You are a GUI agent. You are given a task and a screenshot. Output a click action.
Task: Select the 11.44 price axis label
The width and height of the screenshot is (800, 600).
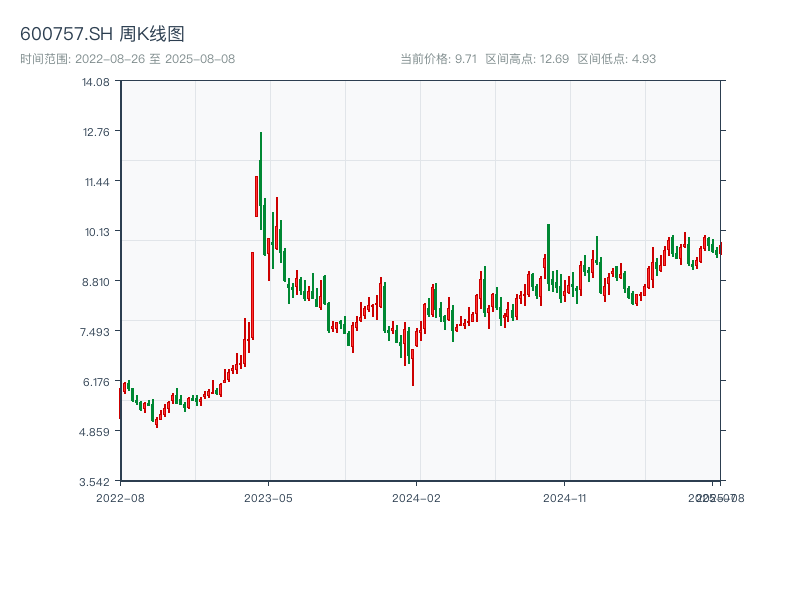click(95, 182)
